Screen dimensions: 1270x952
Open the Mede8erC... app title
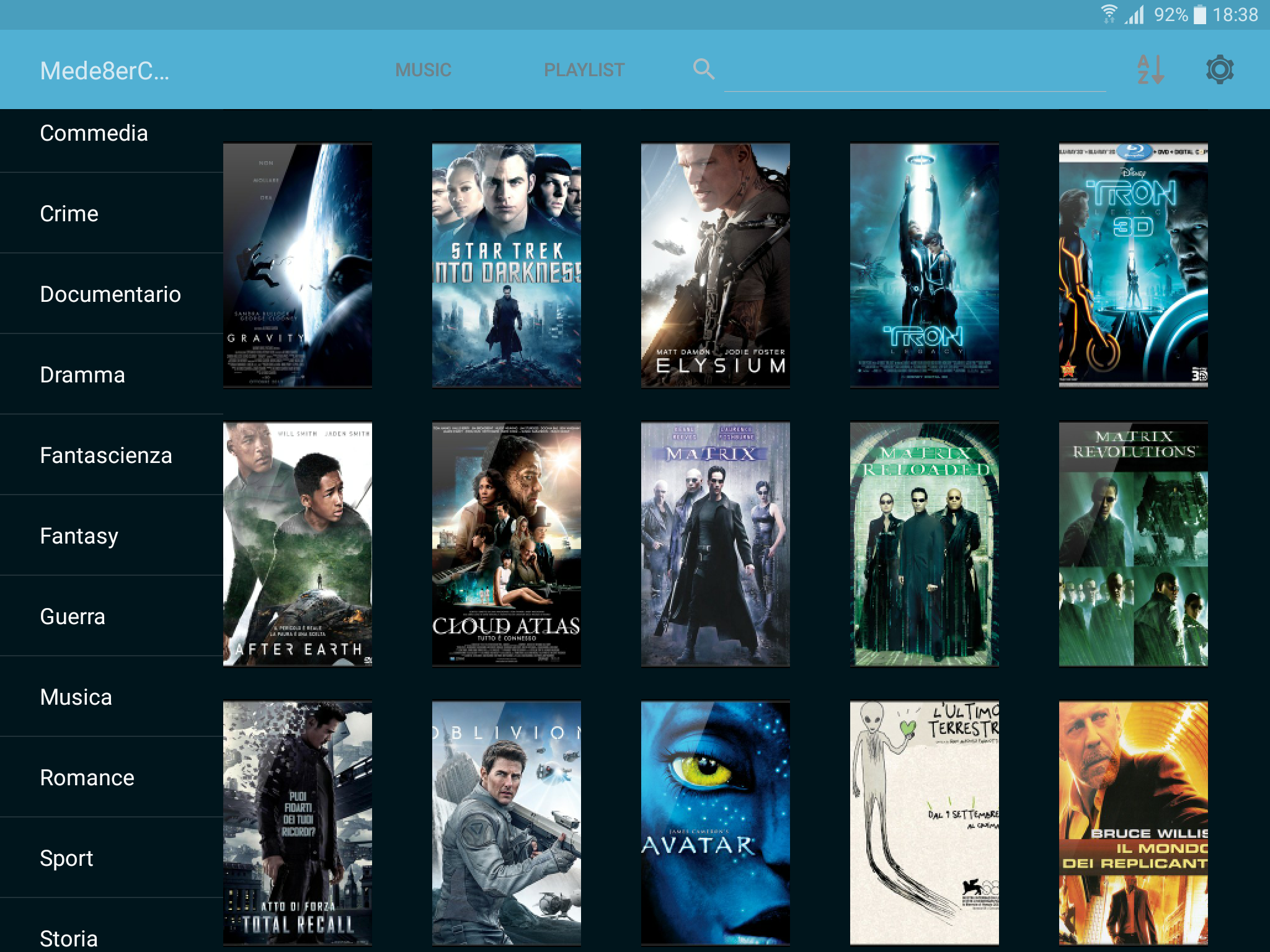pos(104,71)
